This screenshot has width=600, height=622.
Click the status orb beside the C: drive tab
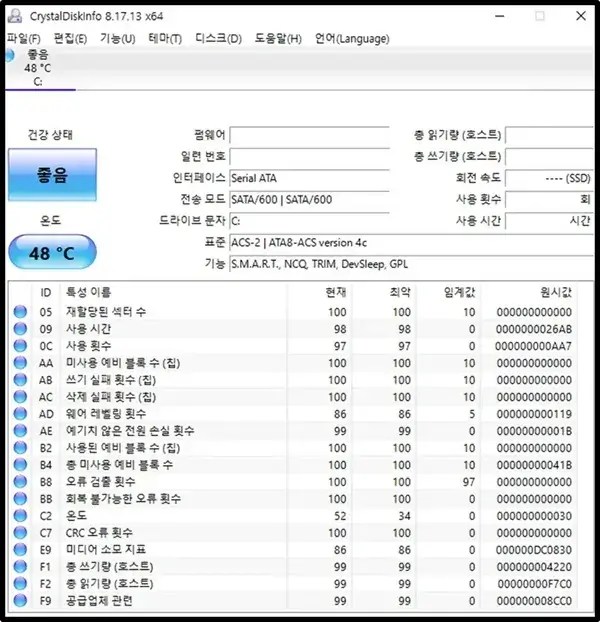point(10,56)
